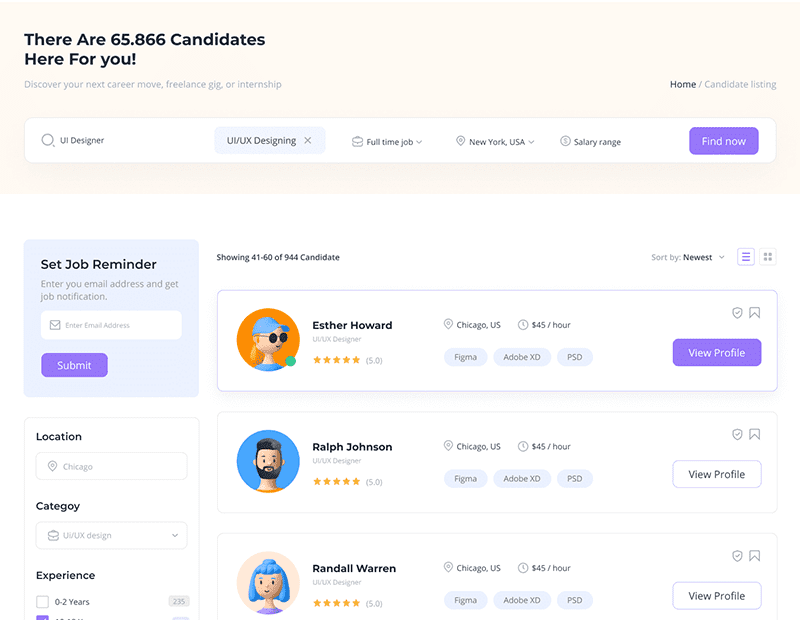Click Esther Howard's avatar thumbnail
This screenshot has height=620, width=800.
(x=268, y=340)
